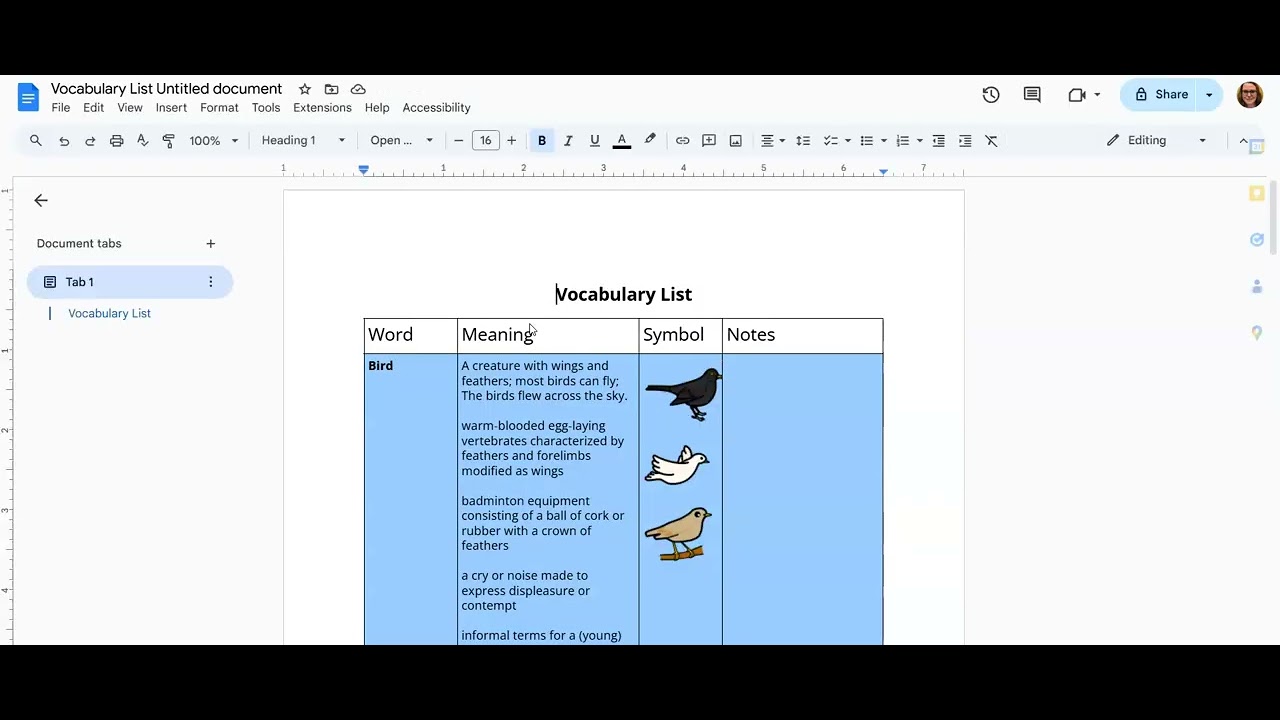The width and height of the screenshot is (1280, 720).
Task: Select Tab 1 in sidebar
Action: 130,282
